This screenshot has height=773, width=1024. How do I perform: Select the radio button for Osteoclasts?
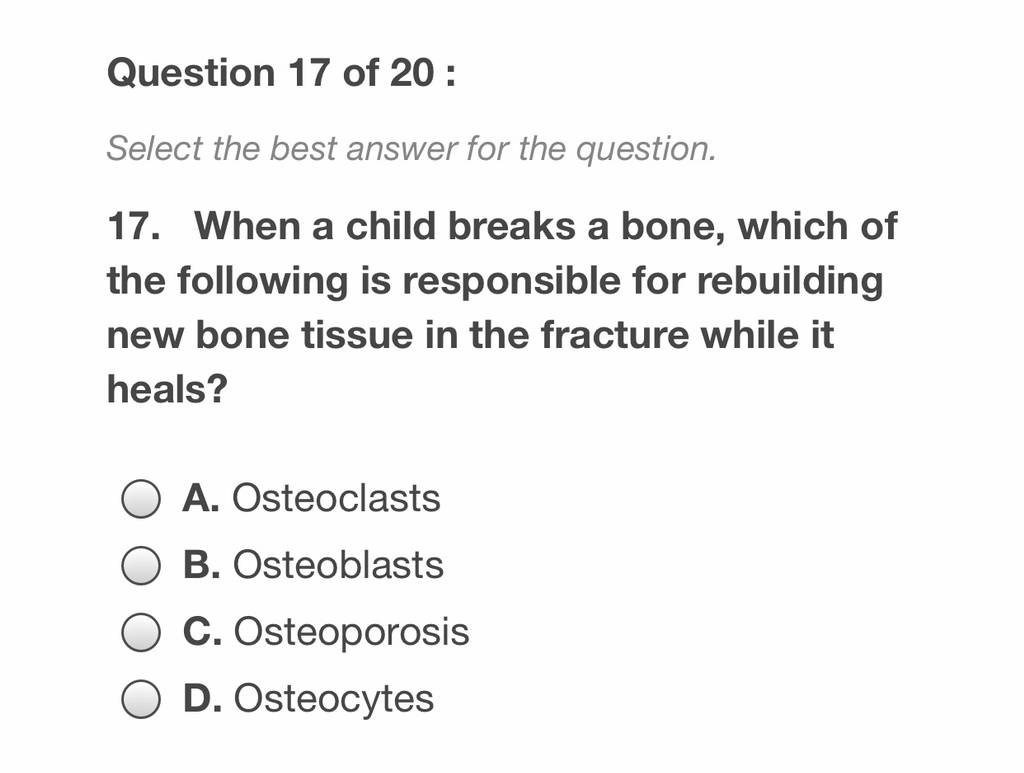pyautogui.click(x=140, y=499)
